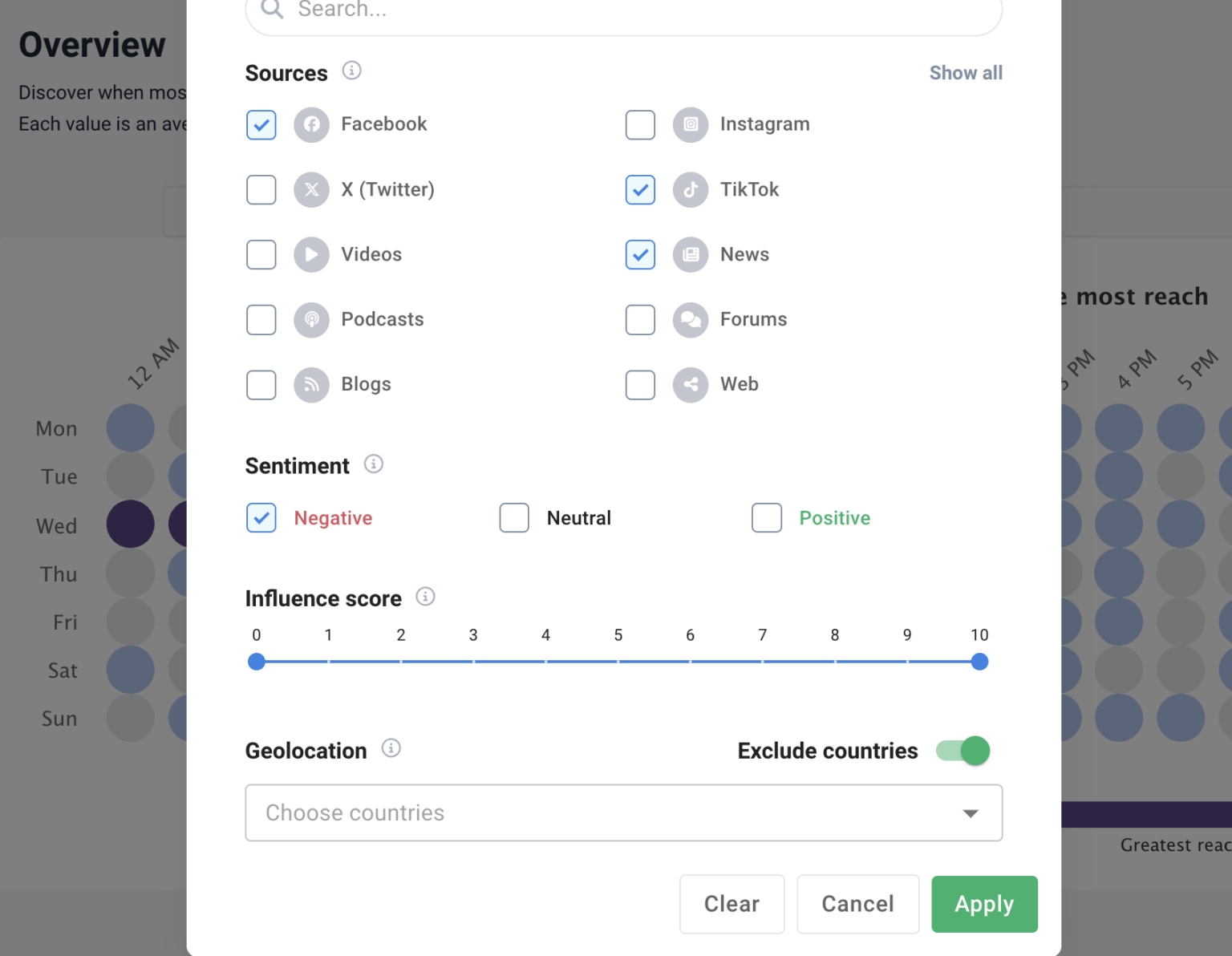Viewport: 1232px width, 956px height.
Task: Click the Instagram source icon
Action: pyautogui.click(x=691, y=124)
